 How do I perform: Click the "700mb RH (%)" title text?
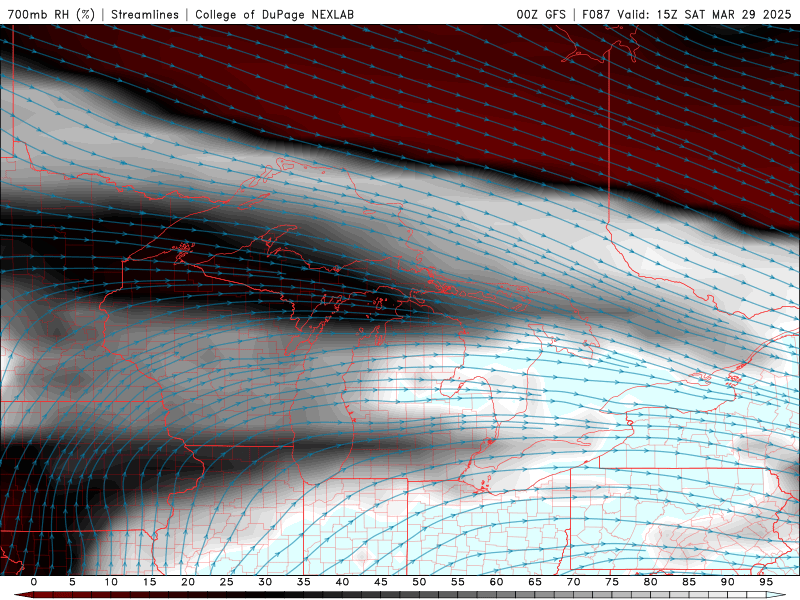point(51,14)
